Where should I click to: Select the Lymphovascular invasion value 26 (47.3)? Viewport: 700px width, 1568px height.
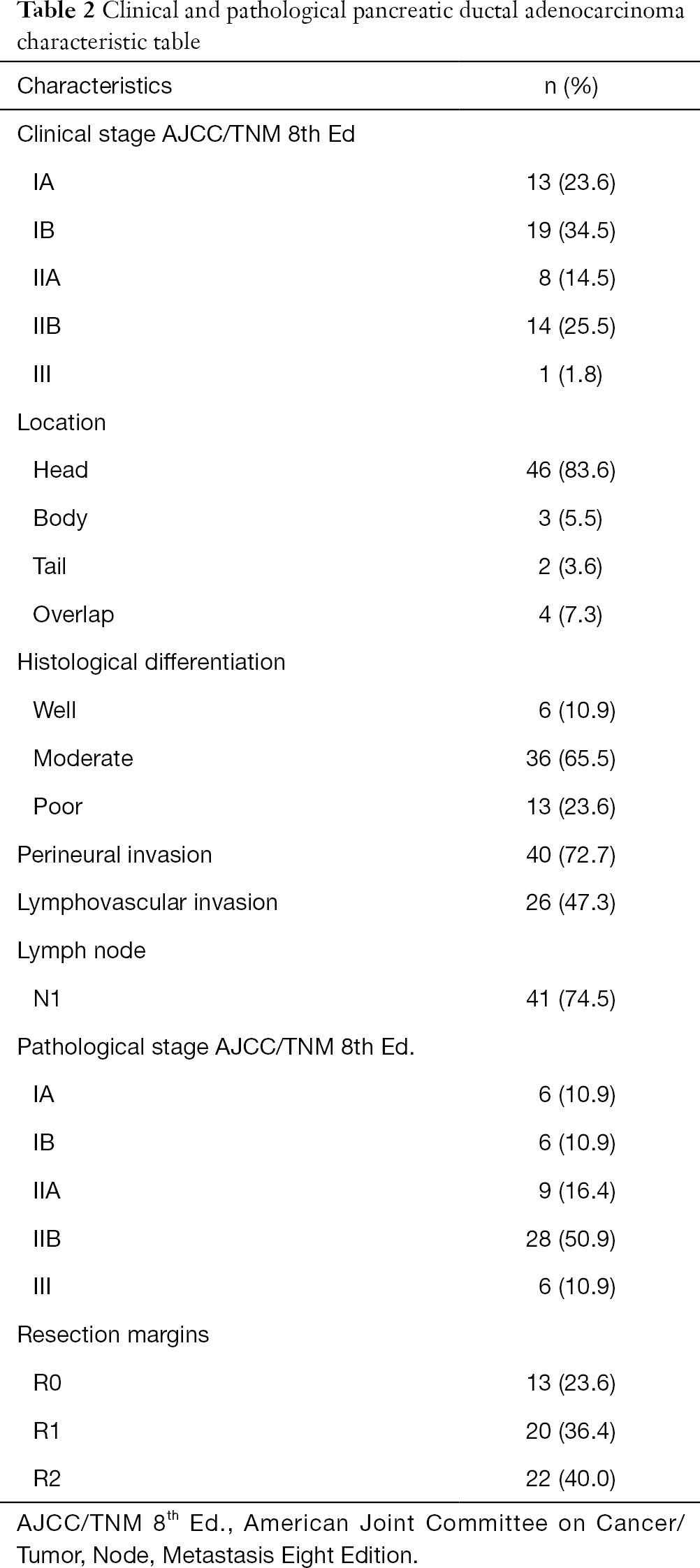570,902
